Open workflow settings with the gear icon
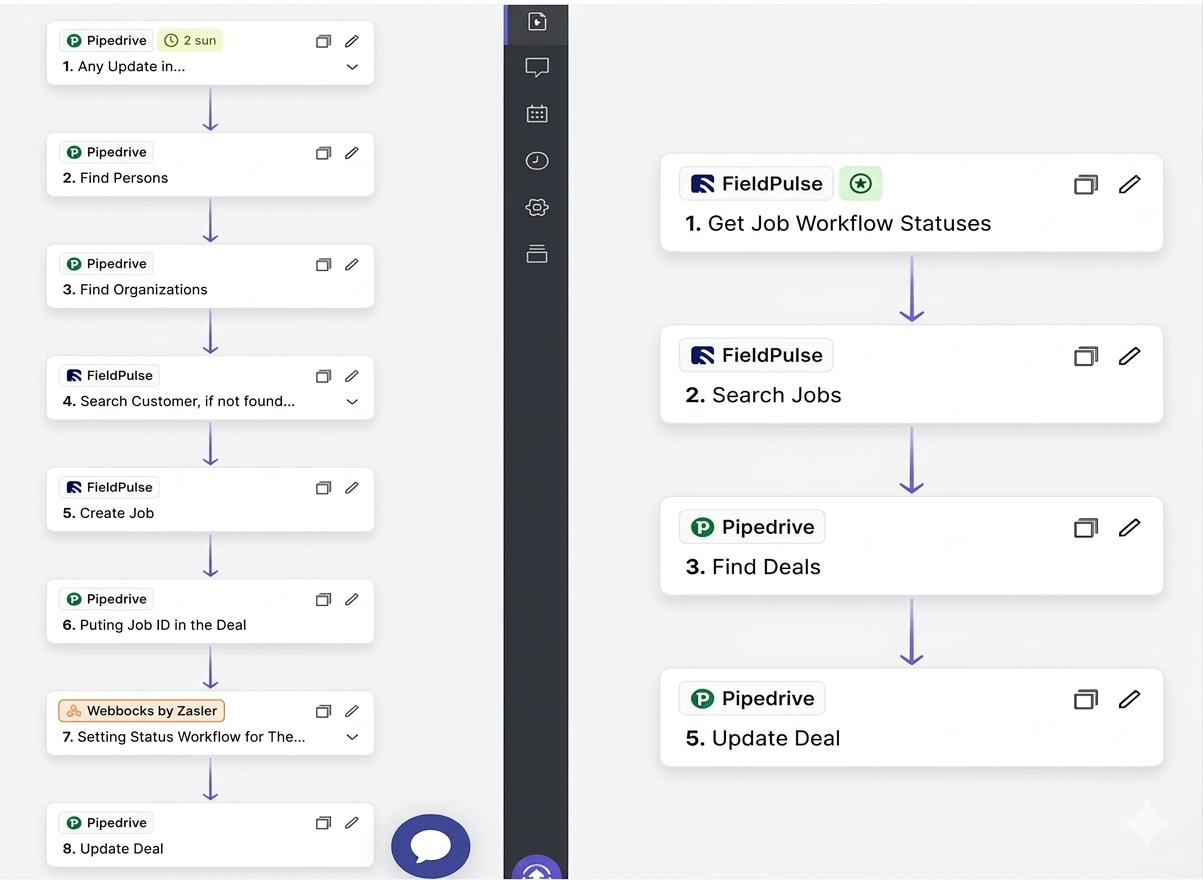Image resolution: width=1203 pixels, height=880 pixels. click(537, 207)
